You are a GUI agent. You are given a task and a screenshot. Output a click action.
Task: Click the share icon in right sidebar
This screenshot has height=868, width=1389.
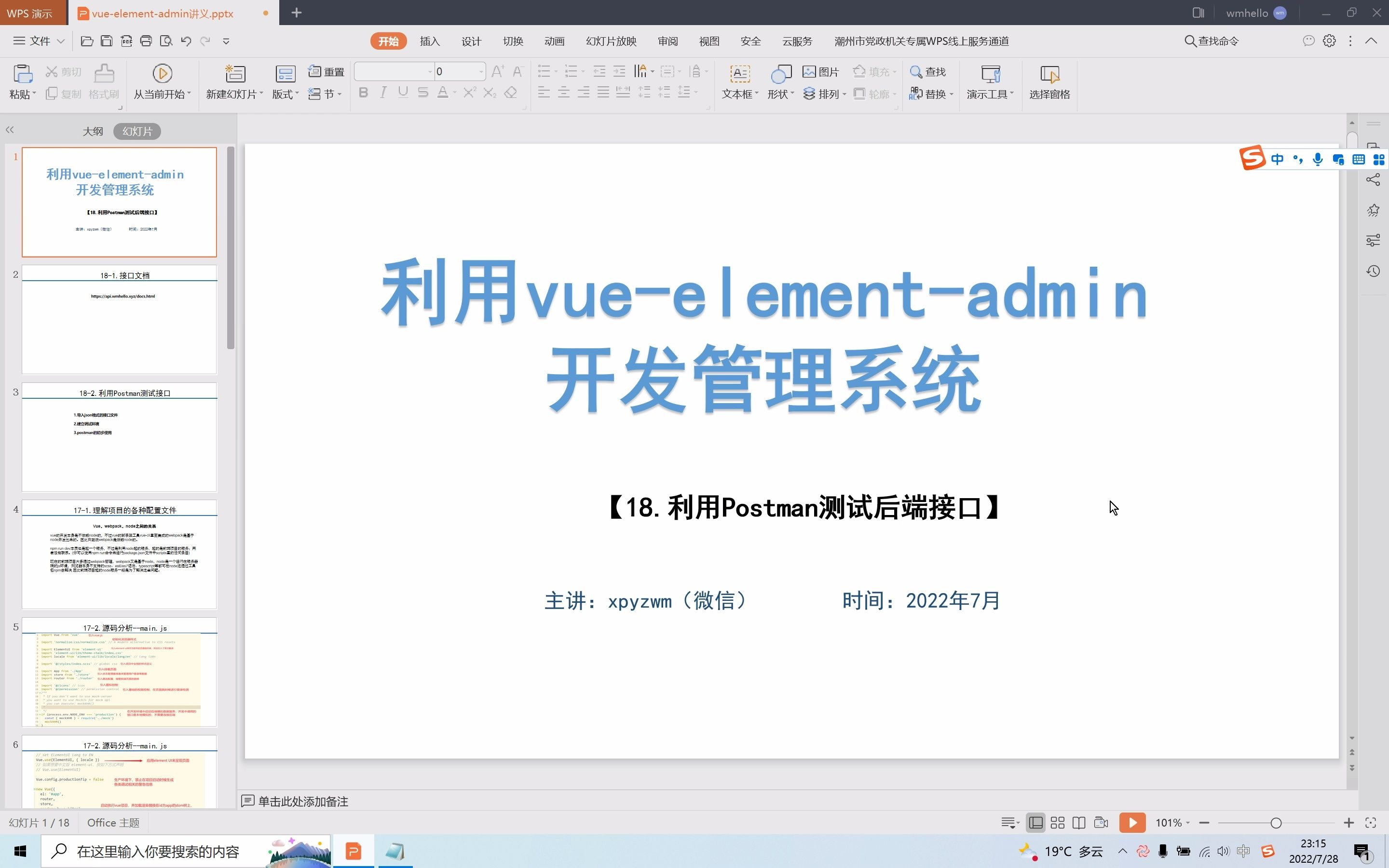pos(1374,180)
